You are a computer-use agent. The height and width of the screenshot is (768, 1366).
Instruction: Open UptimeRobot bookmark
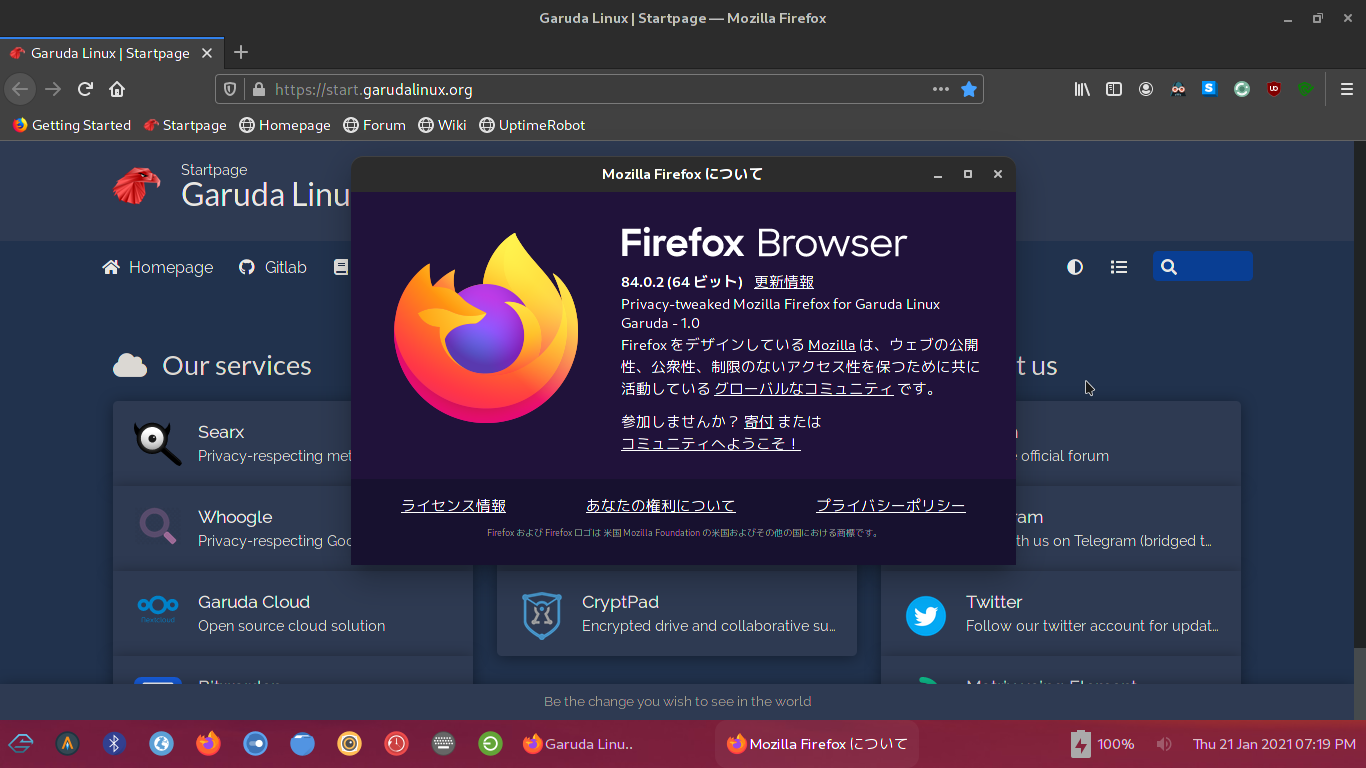(x=532, y=125)
